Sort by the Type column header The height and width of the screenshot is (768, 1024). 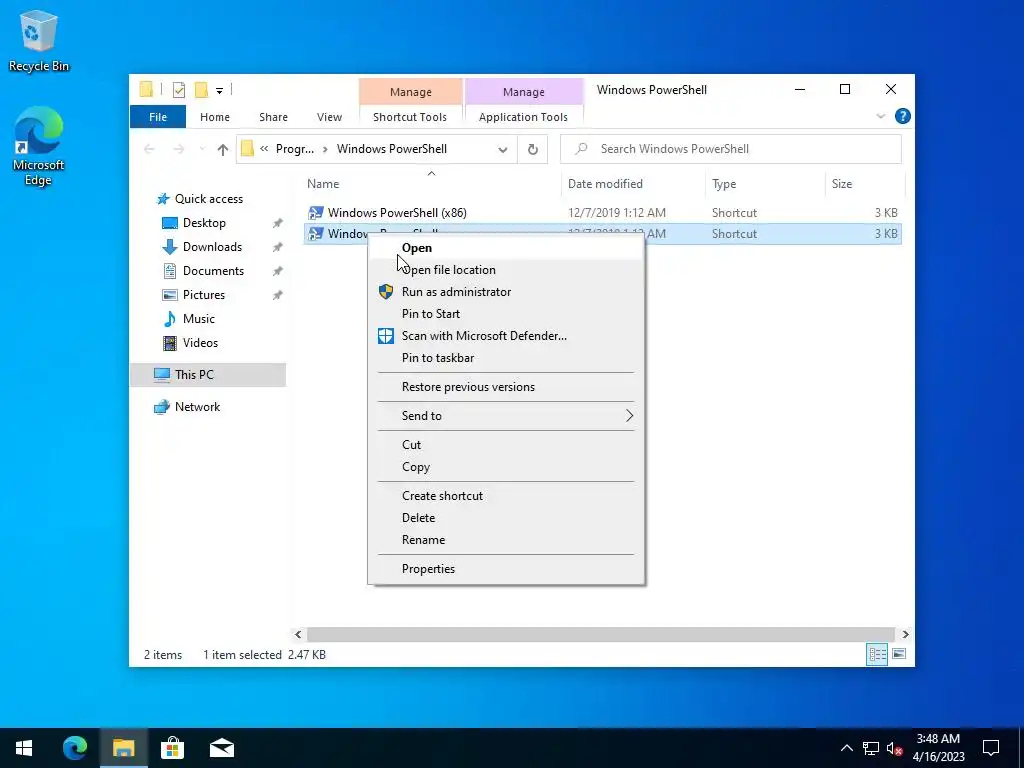(x=765, y=184)
